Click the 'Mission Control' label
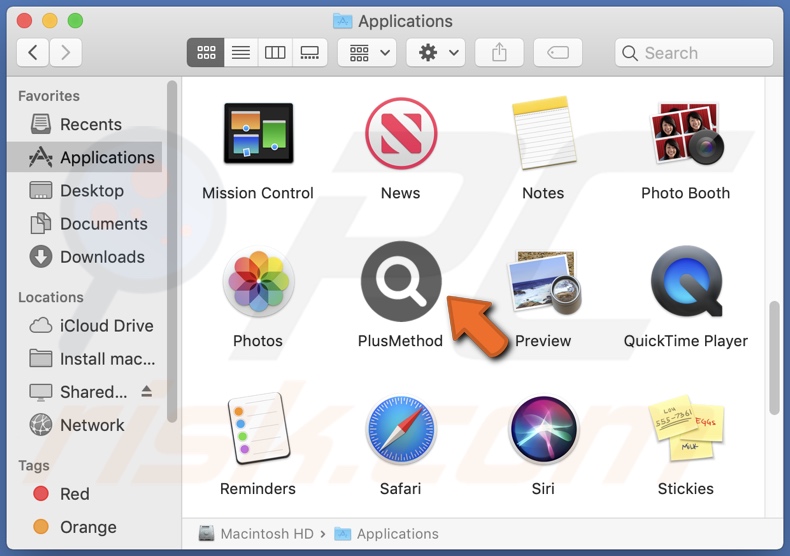The image size is (790, 556). (258, 193)
